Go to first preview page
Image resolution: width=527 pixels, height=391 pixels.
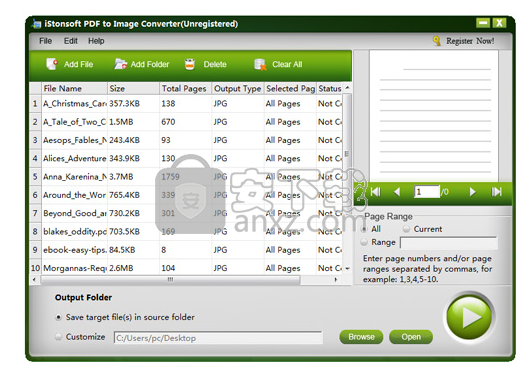(x=375, y=192)
